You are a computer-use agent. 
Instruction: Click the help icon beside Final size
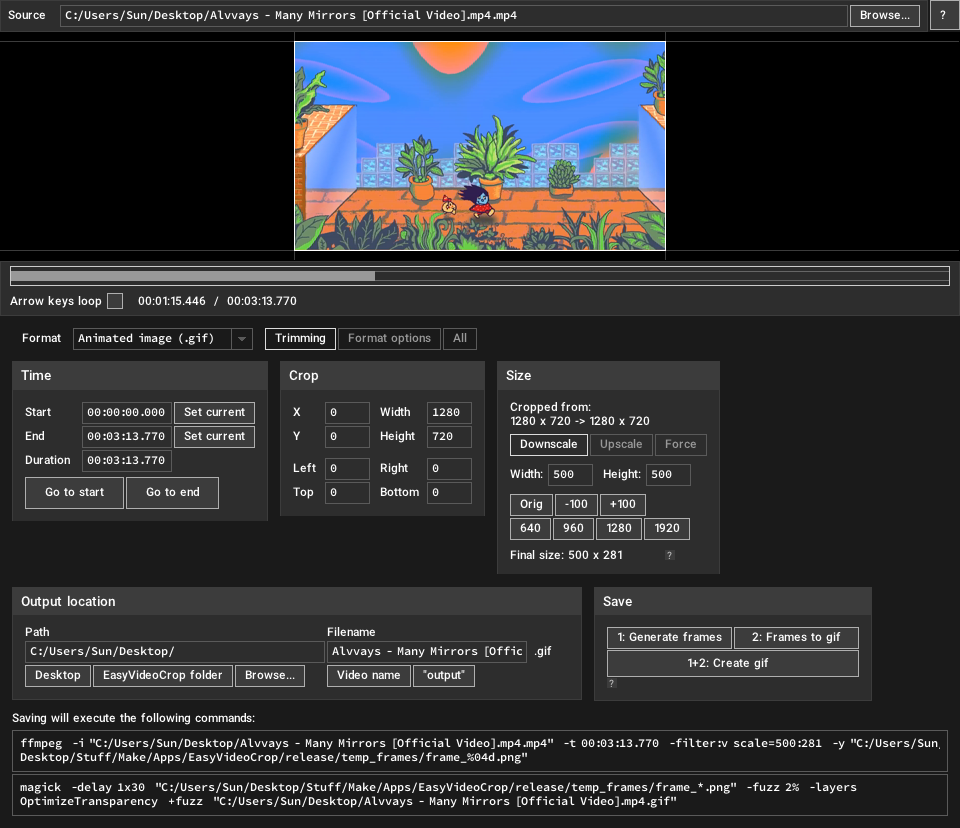point(670,555)
